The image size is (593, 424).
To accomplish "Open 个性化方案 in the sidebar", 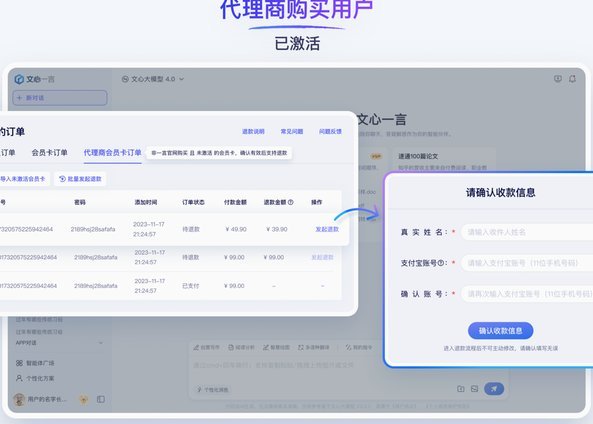I will 35,378.
